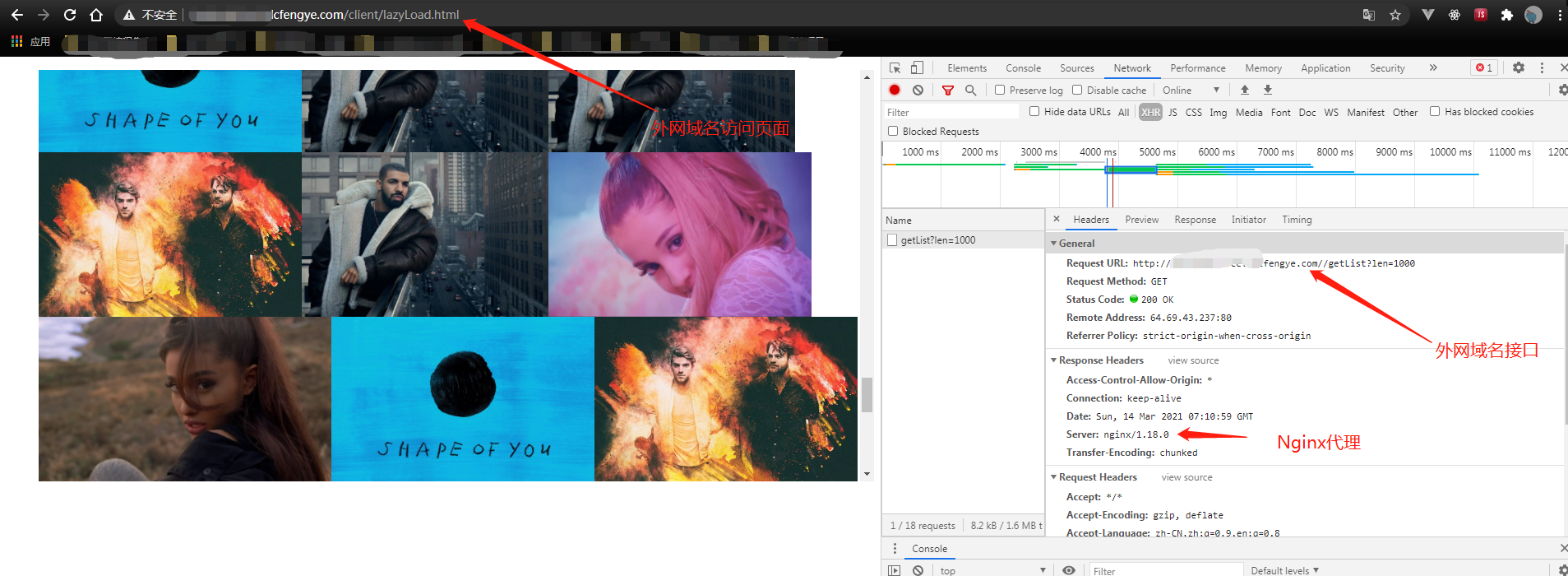The image size is (1568, 576).
Task: Open DevTools settings gear icon
Action: 1519,67
